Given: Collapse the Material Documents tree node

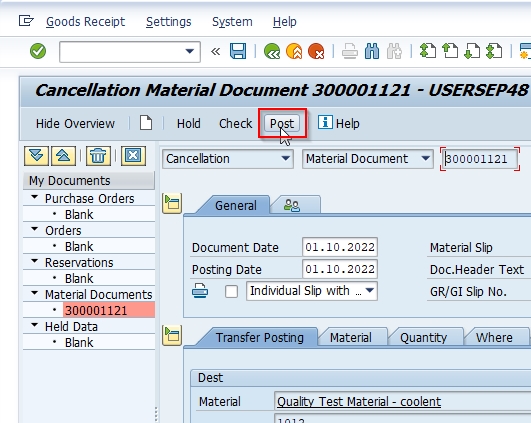Looking at the screenshot, I should click(x=35, y=293).
